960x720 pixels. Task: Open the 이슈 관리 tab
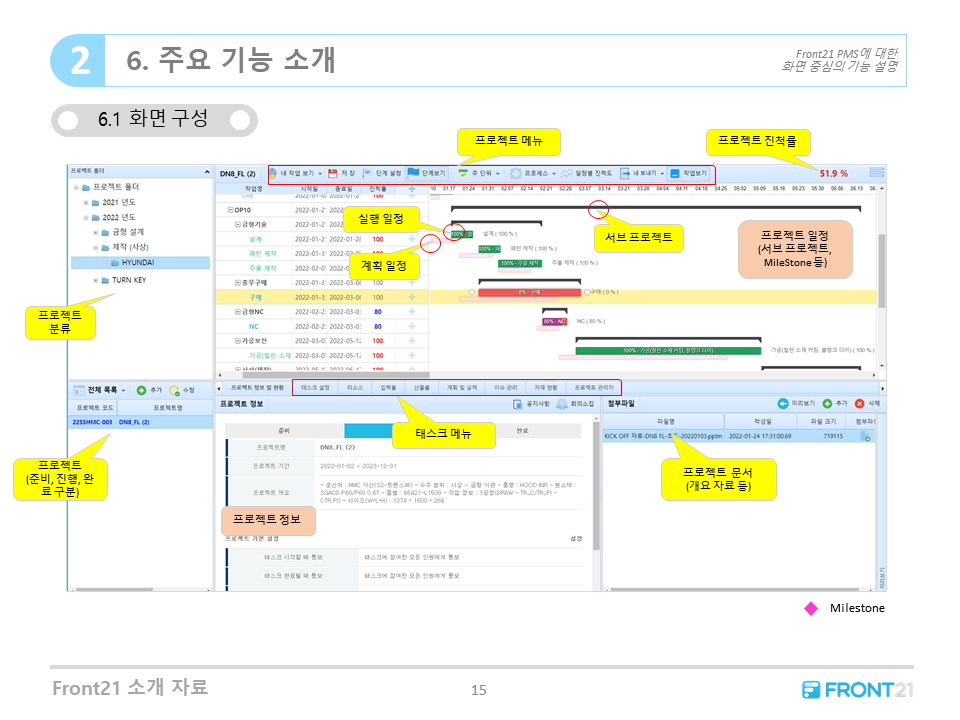506,388
